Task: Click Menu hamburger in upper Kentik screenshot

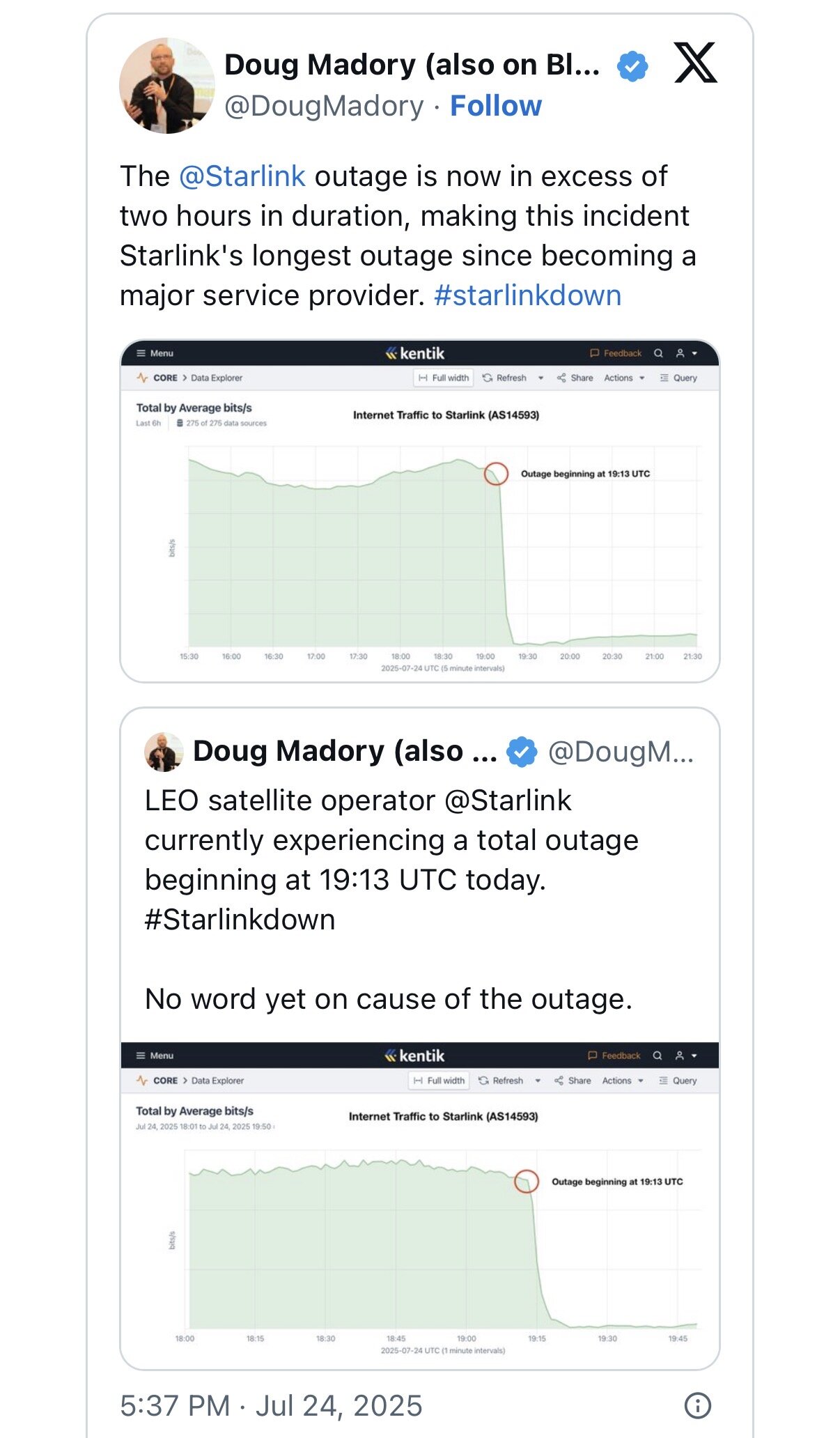Action: tap(155, 353)
